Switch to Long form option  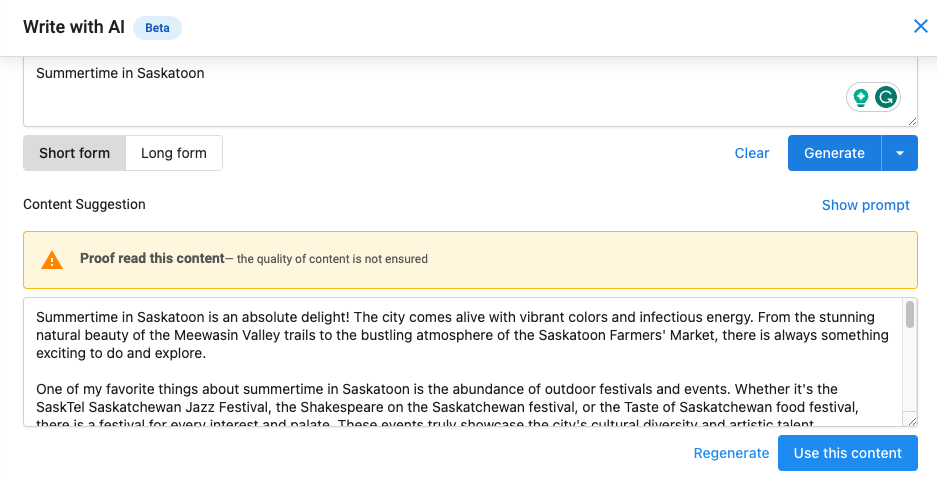(x=174, y=153)
